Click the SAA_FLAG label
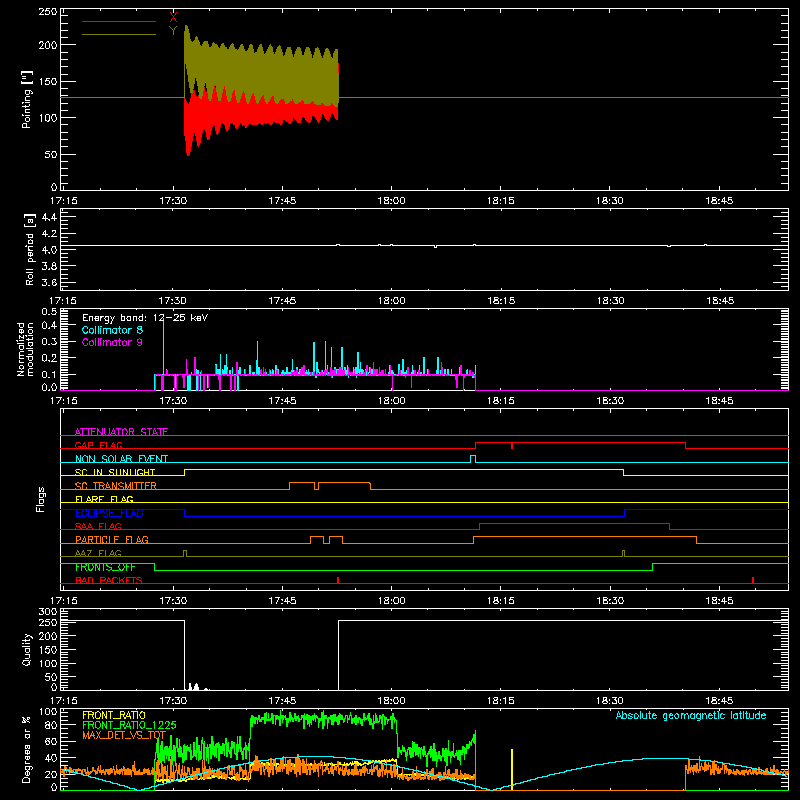800x800 pixels. coord(98,526)
